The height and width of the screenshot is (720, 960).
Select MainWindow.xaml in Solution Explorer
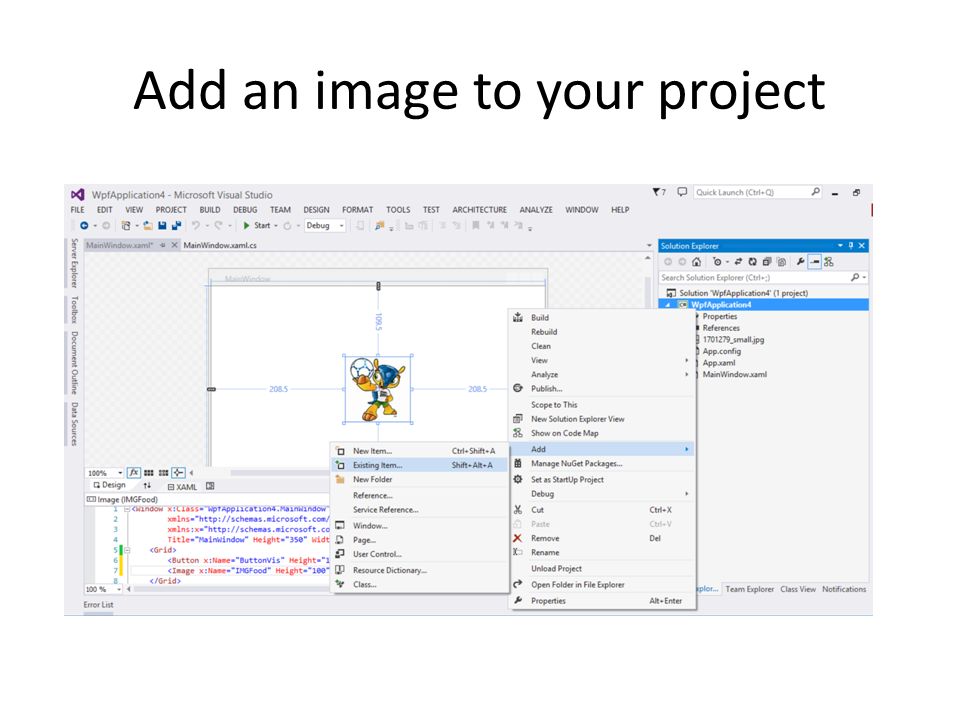point(734,374)
